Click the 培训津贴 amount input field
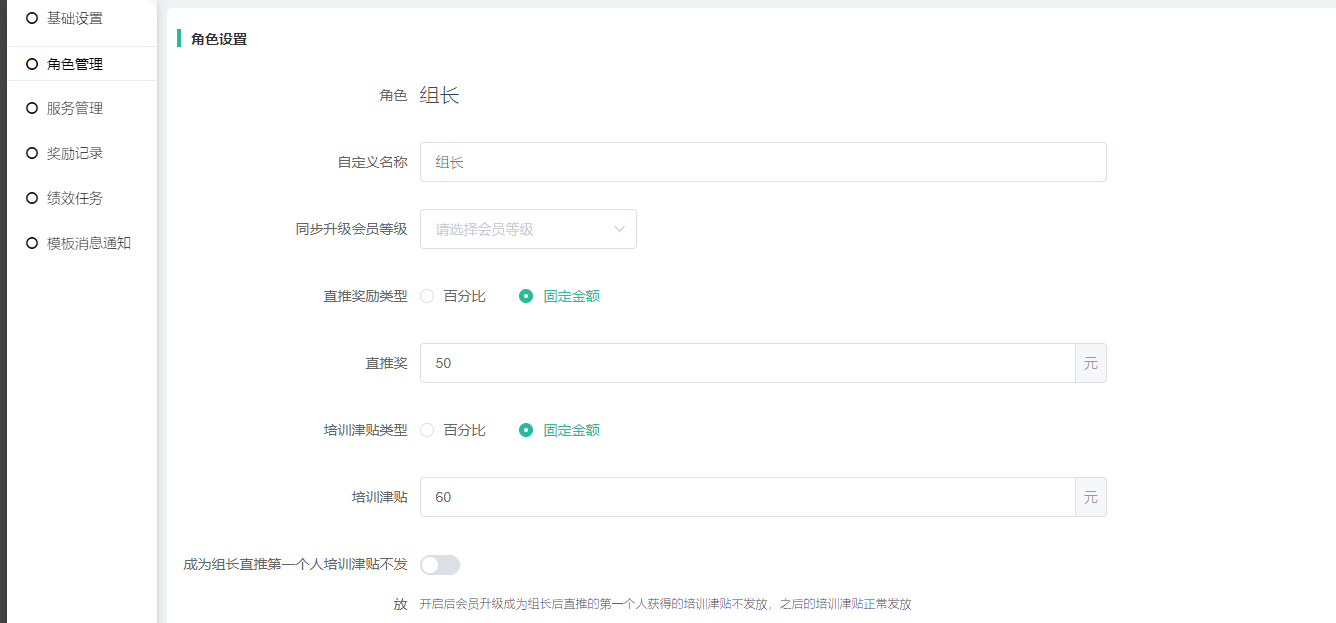 click(x=746, y=497)
